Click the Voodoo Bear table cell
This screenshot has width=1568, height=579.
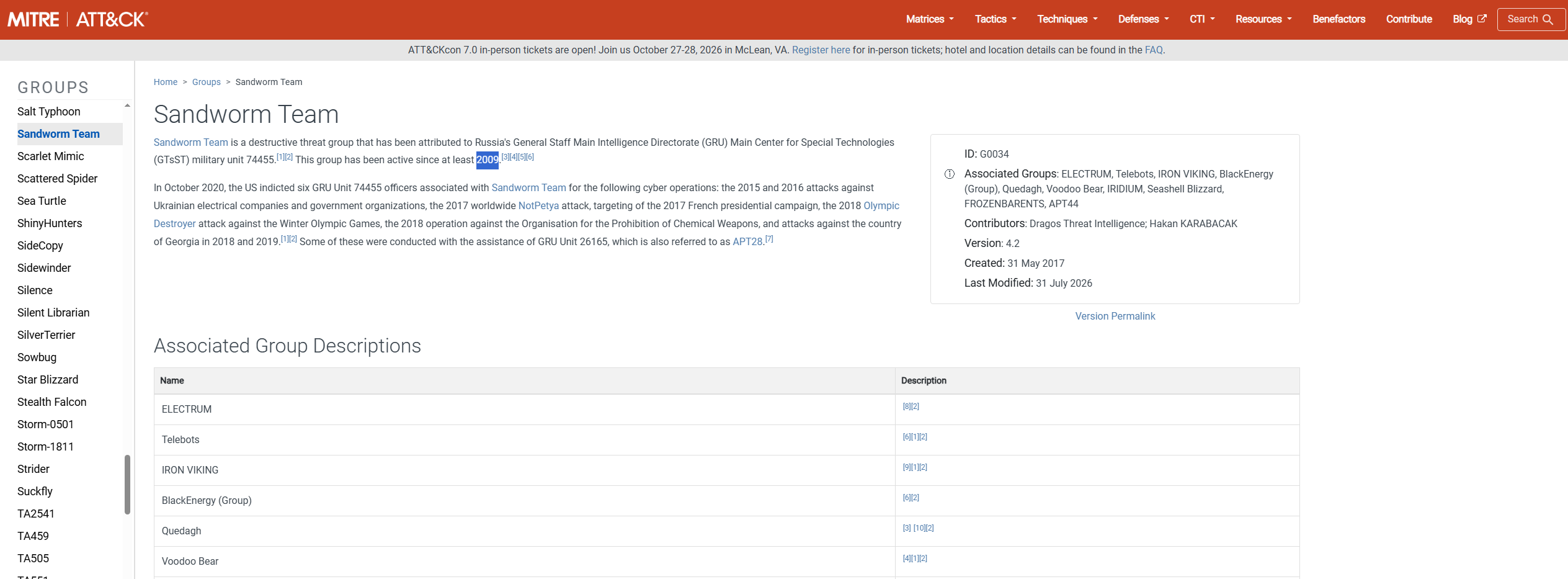[x=524, y=562]
